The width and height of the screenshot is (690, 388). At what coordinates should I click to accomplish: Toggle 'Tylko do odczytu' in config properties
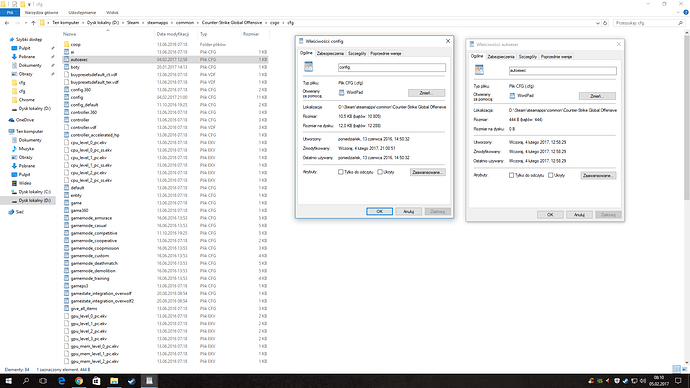click(341, 172)
